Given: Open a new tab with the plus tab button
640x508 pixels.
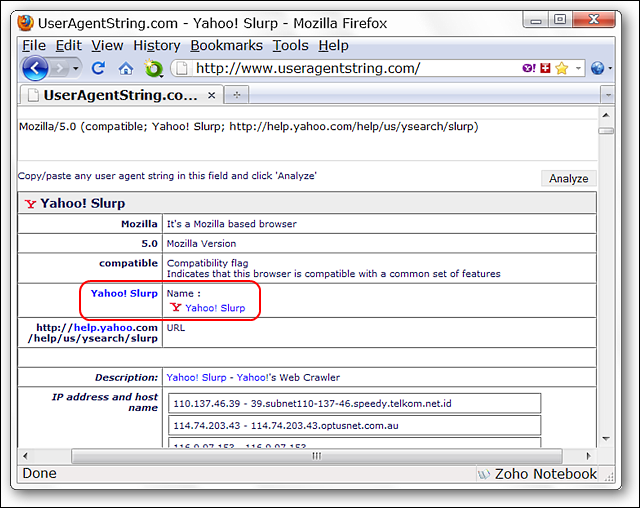Looking at the screenshot, I should [x=236, y=95].
